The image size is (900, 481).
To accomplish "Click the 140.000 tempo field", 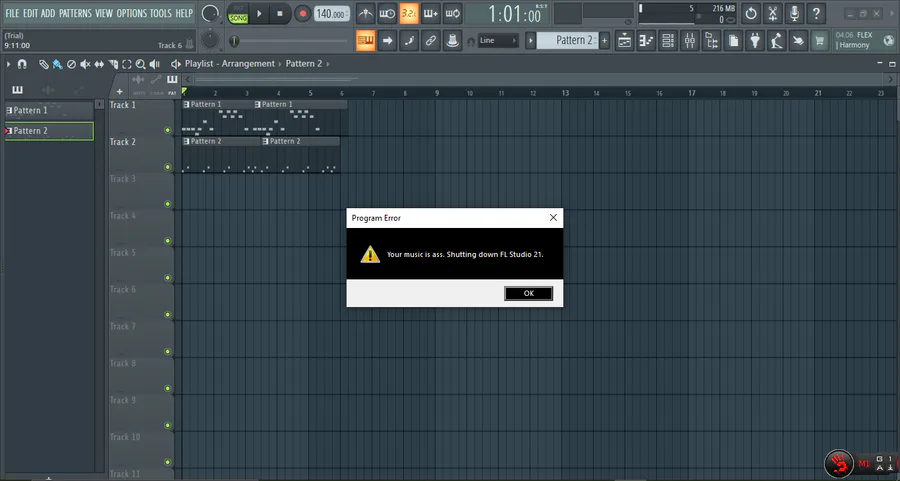I will click(332, 14).
